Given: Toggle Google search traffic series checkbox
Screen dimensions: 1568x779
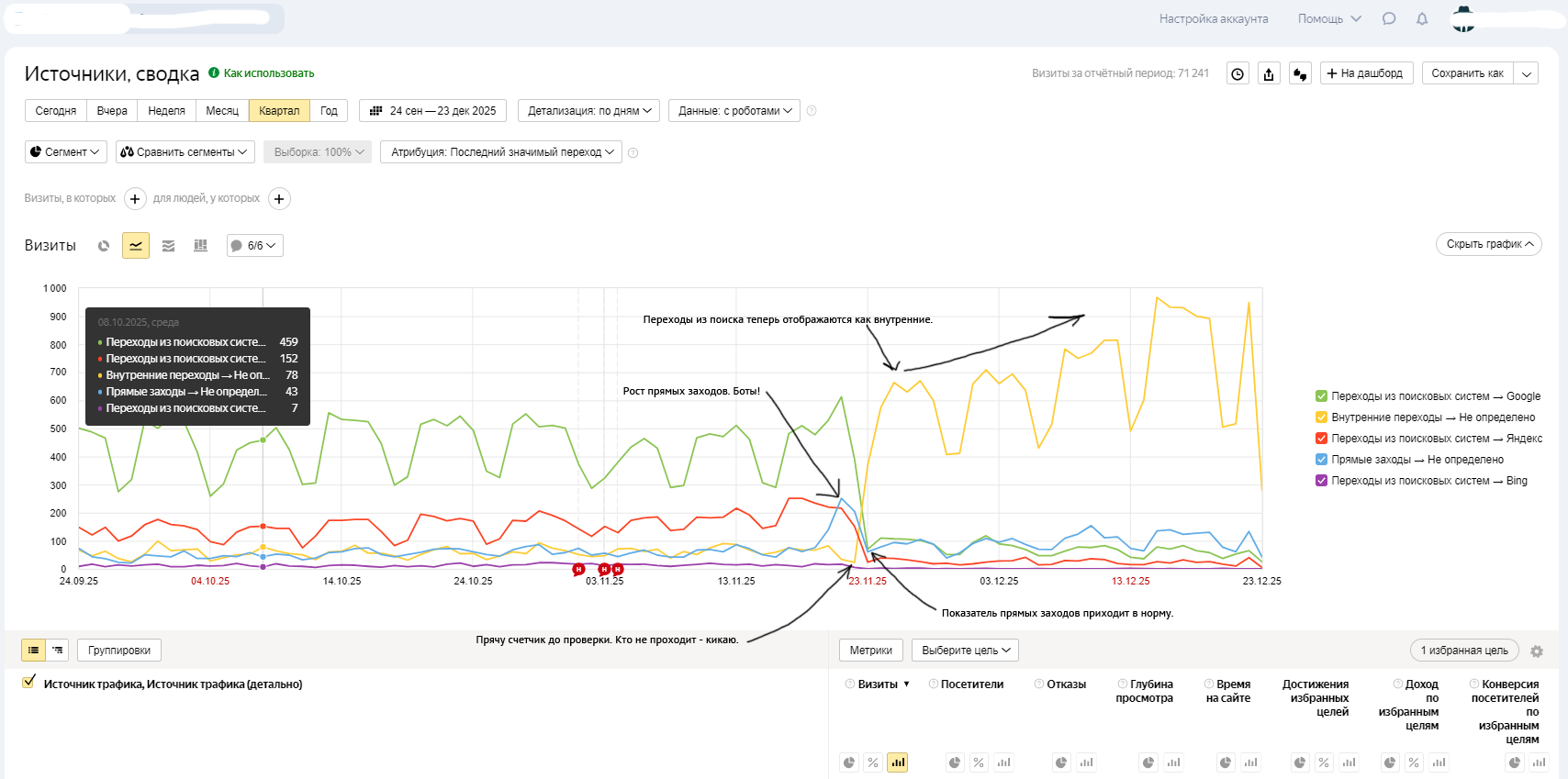Looking at the screenshot, I should 1321,396.
